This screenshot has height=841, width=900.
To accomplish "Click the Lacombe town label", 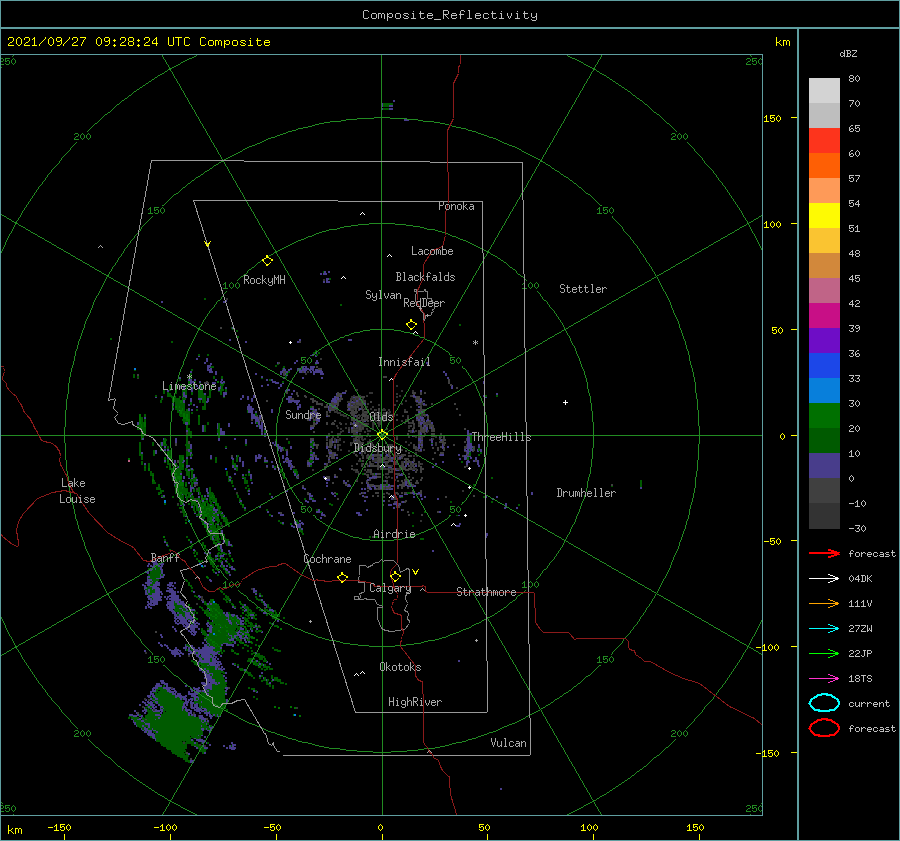I will [x=432, y=251].
